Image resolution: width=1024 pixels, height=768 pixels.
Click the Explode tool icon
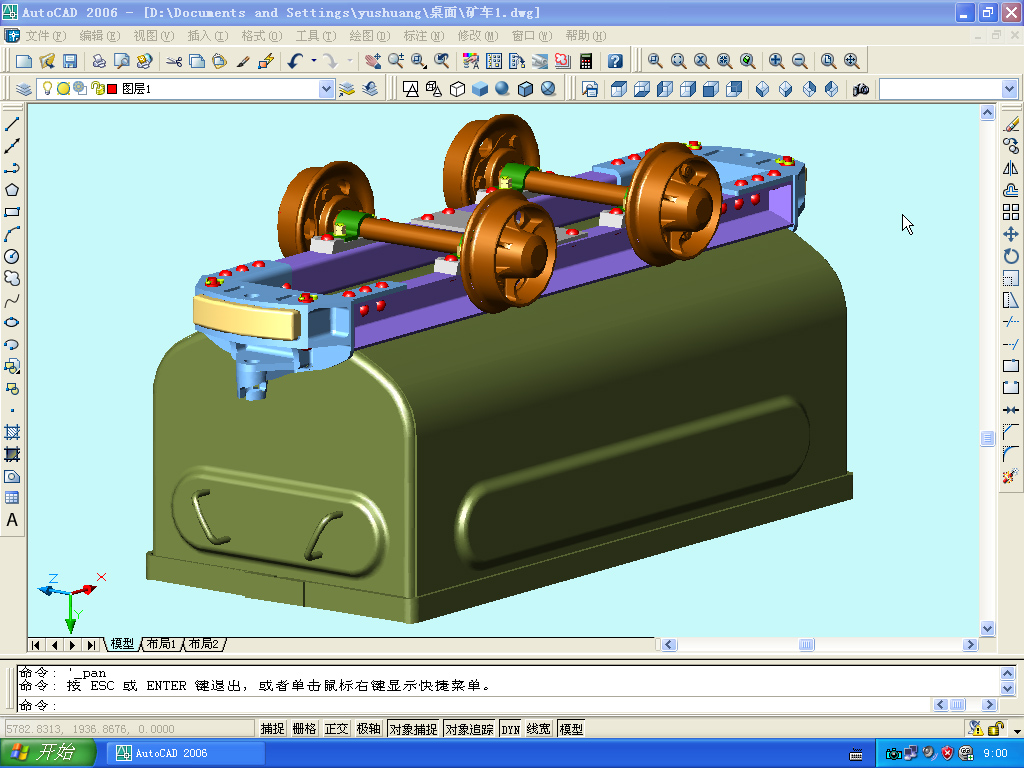[1011, 476]
